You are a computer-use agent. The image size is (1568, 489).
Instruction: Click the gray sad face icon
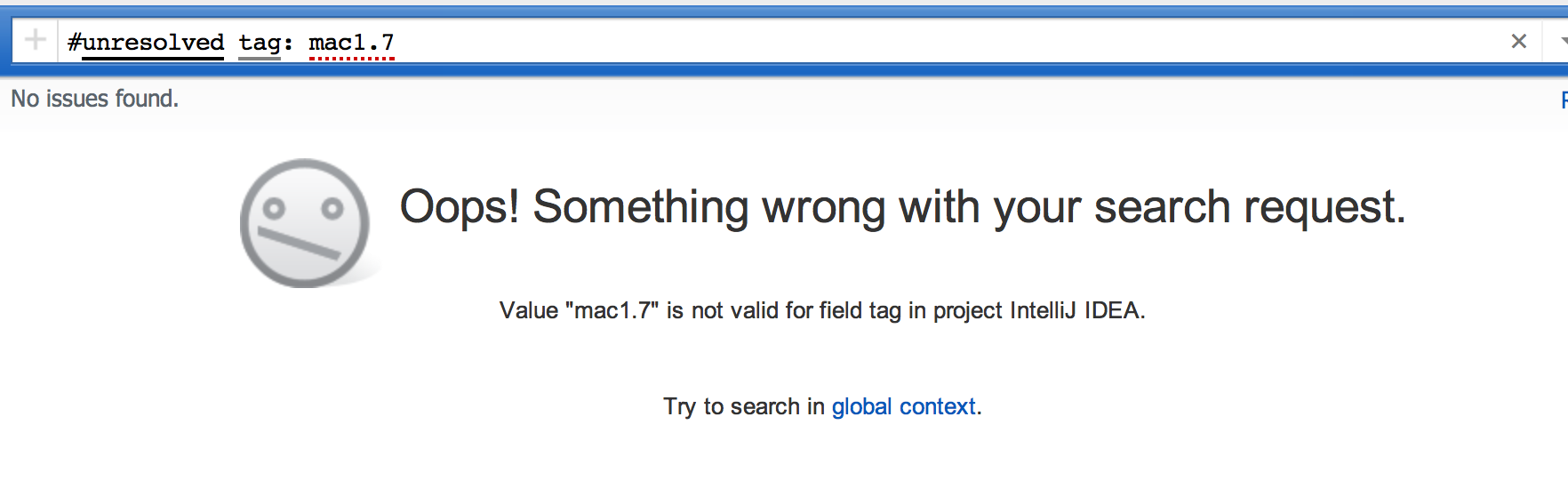point(305,223)
